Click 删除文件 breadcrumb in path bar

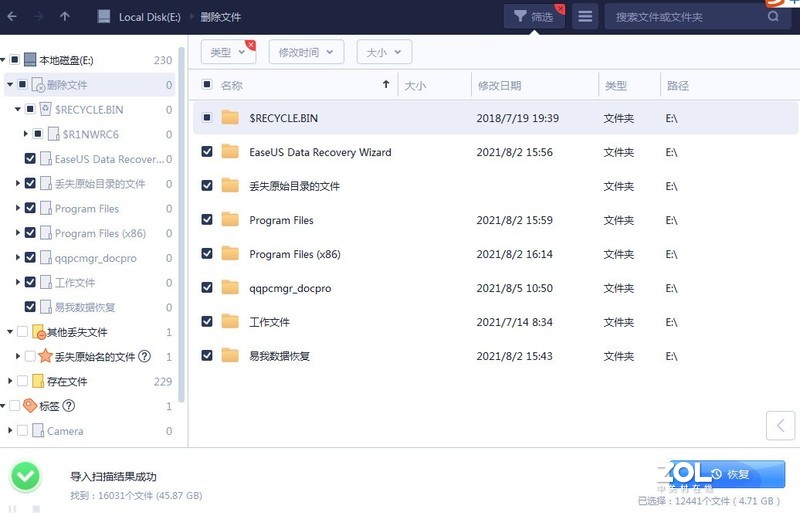[220, 17]
